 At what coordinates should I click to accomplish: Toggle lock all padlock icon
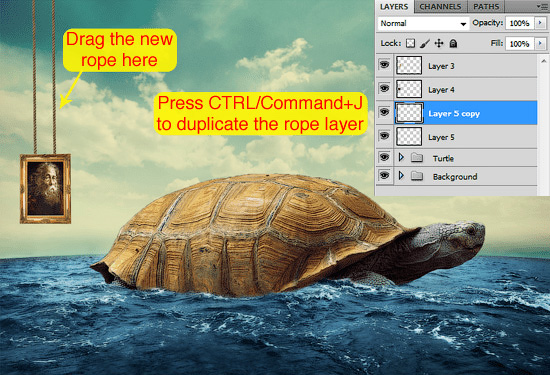(453, 43)
